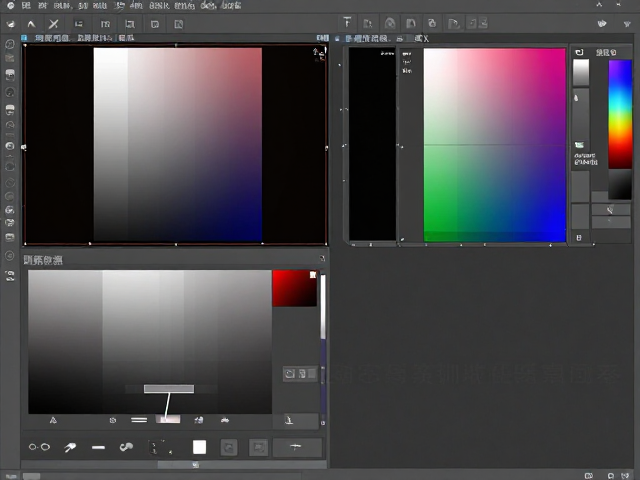Screen dimensions: 640x480
Task: Select the brush-like tool in bottom tool row
Action: [x=70, y=447]
